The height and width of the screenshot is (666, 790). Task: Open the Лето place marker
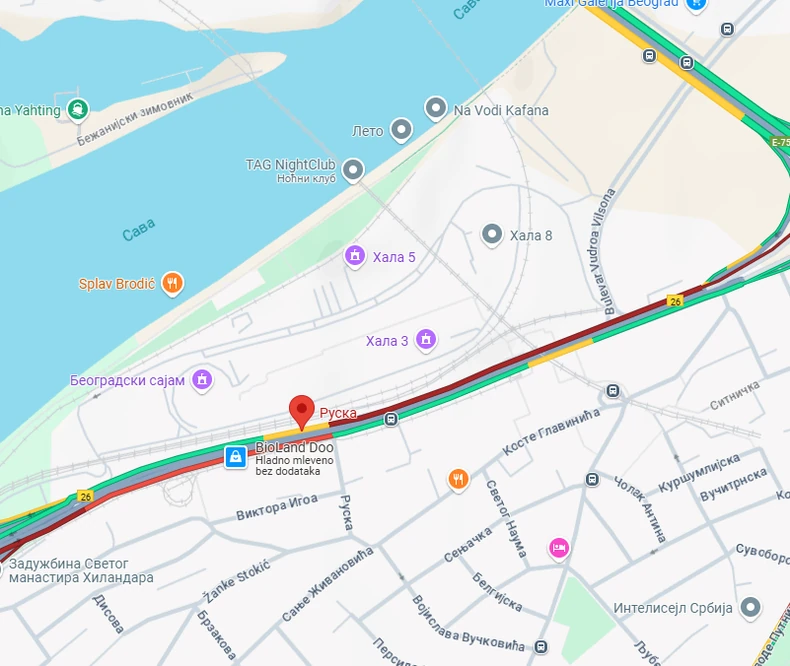click(x=401, y=130)
